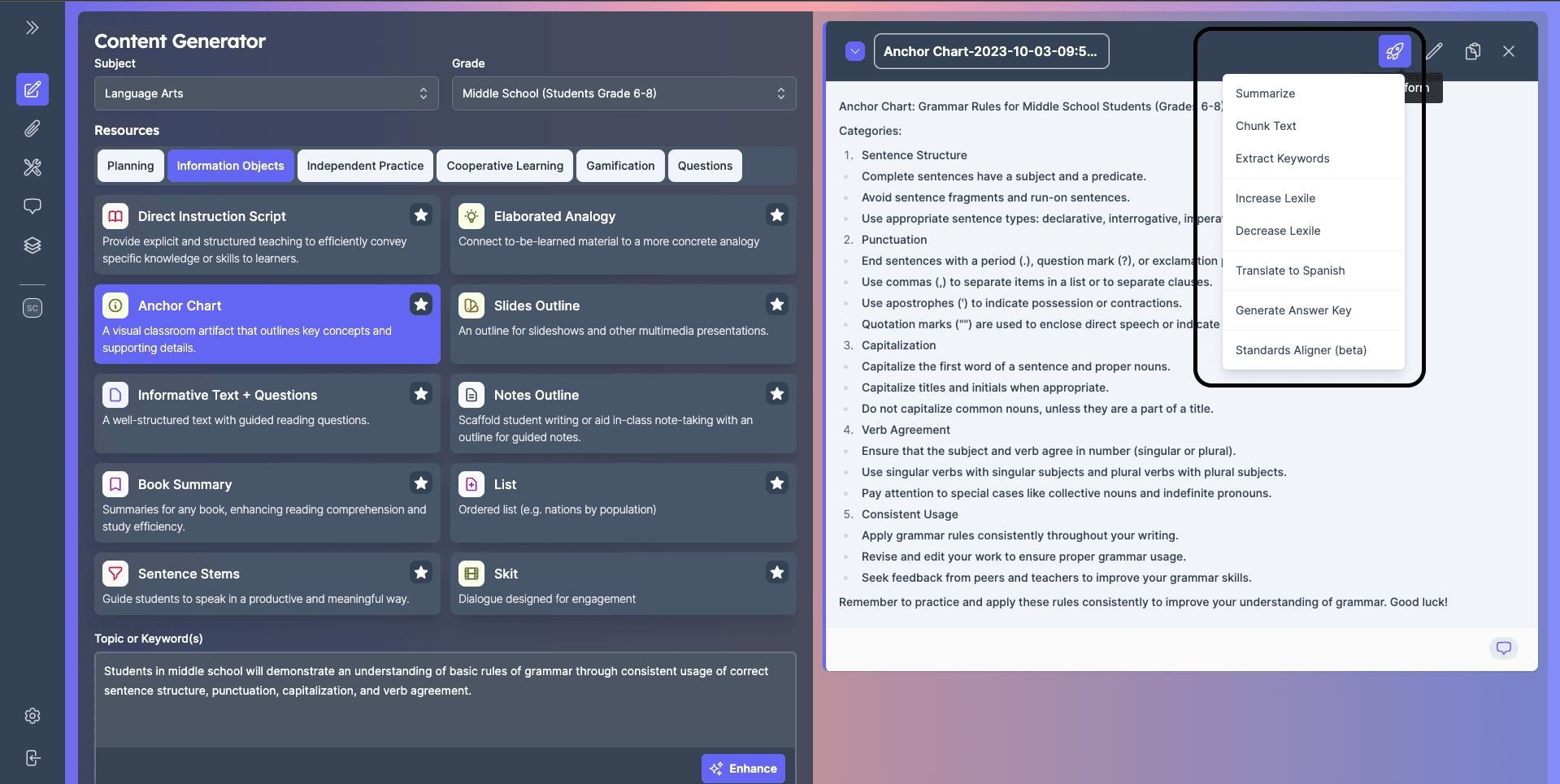Select the Book Summary resource card title
Image resolution: width=1560 pixels, height=784 pixels.
(185, 484)
